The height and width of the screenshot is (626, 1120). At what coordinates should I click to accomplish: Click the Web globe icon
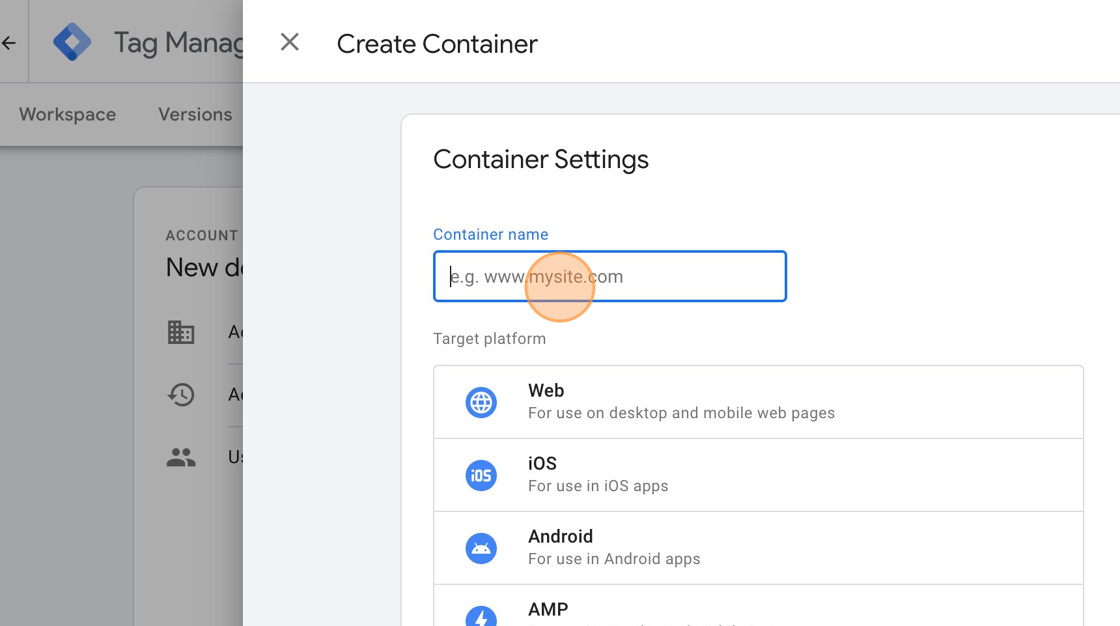click(x=481, y=402)
